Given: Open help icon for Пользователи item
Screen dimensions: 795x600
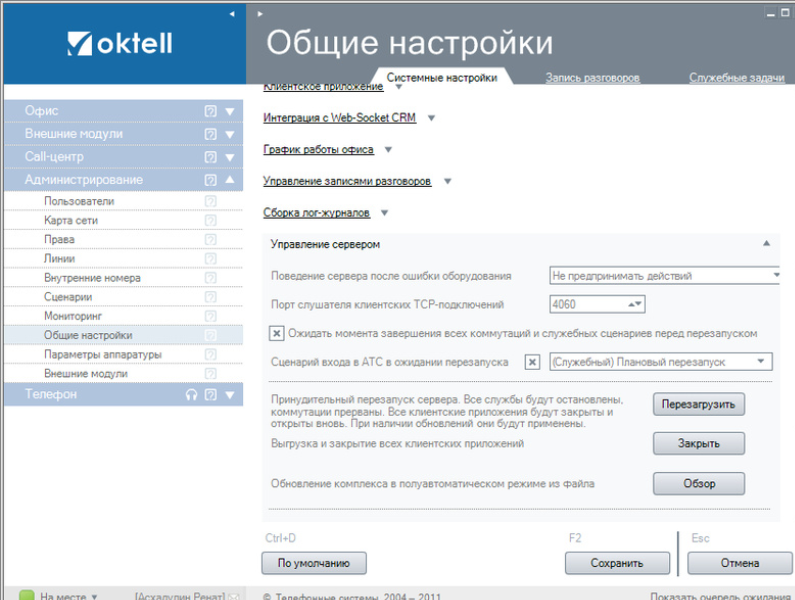Looking at the screenshot, I should [x=211, y=201].
